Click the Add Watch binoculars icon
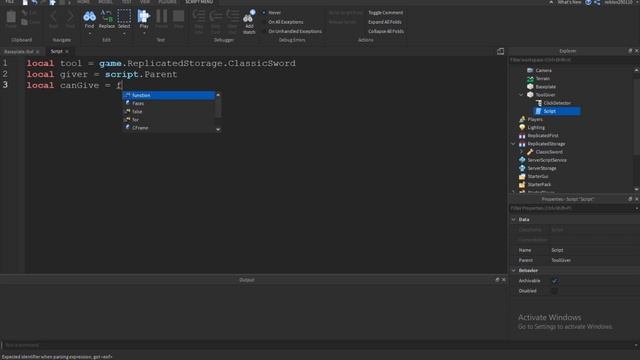 [249, 16]
